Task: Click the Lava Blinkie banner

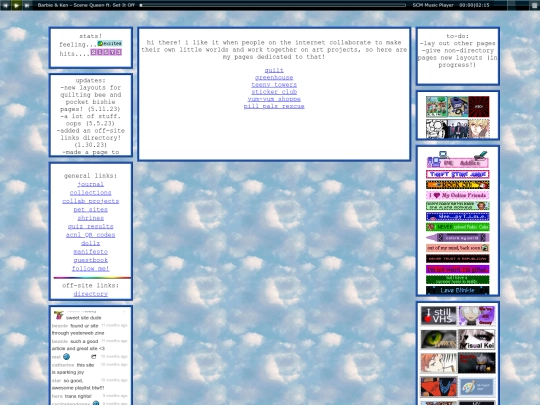Action: [x=458, y=290]
